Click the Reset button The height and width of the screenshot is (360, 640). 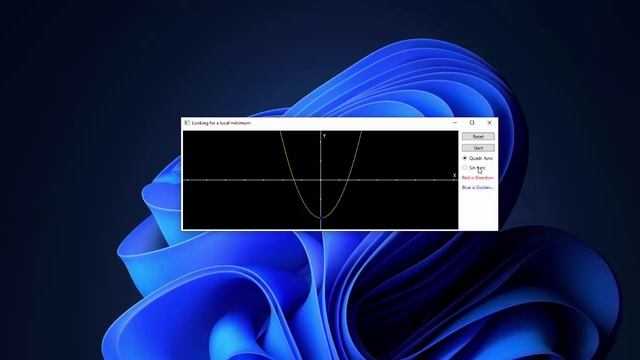tap(478, 136)
